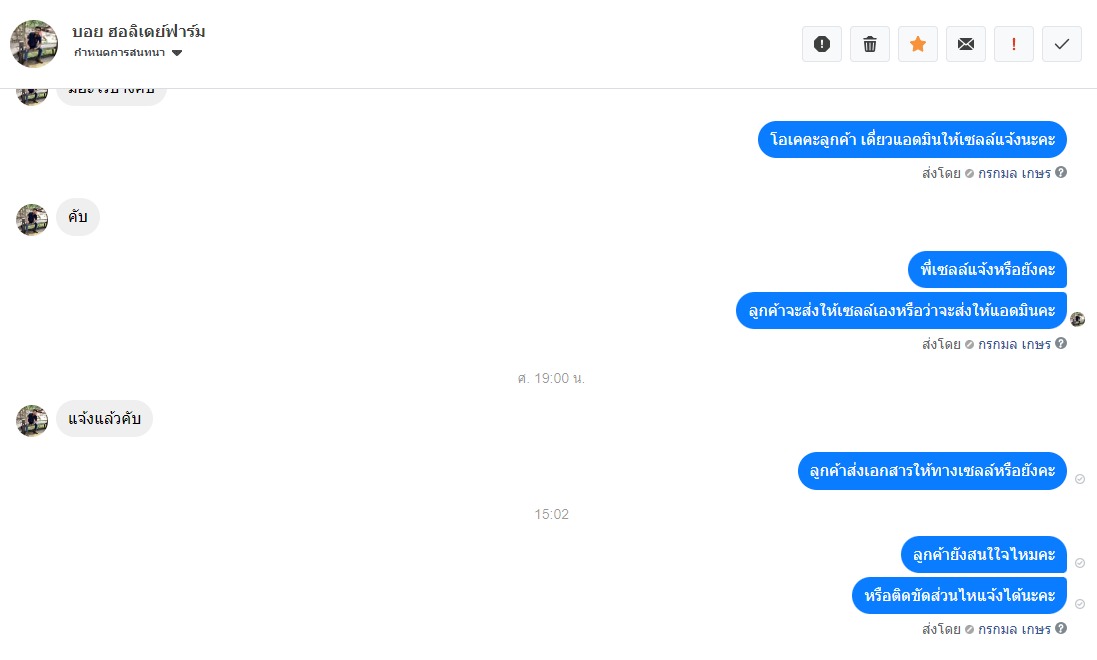Expand the กำหนดการสนทนา dropdown arrow
Image resolution: width=1097 pixels, height=660 pixels.
pyautogui.click(x=177, y=53)
